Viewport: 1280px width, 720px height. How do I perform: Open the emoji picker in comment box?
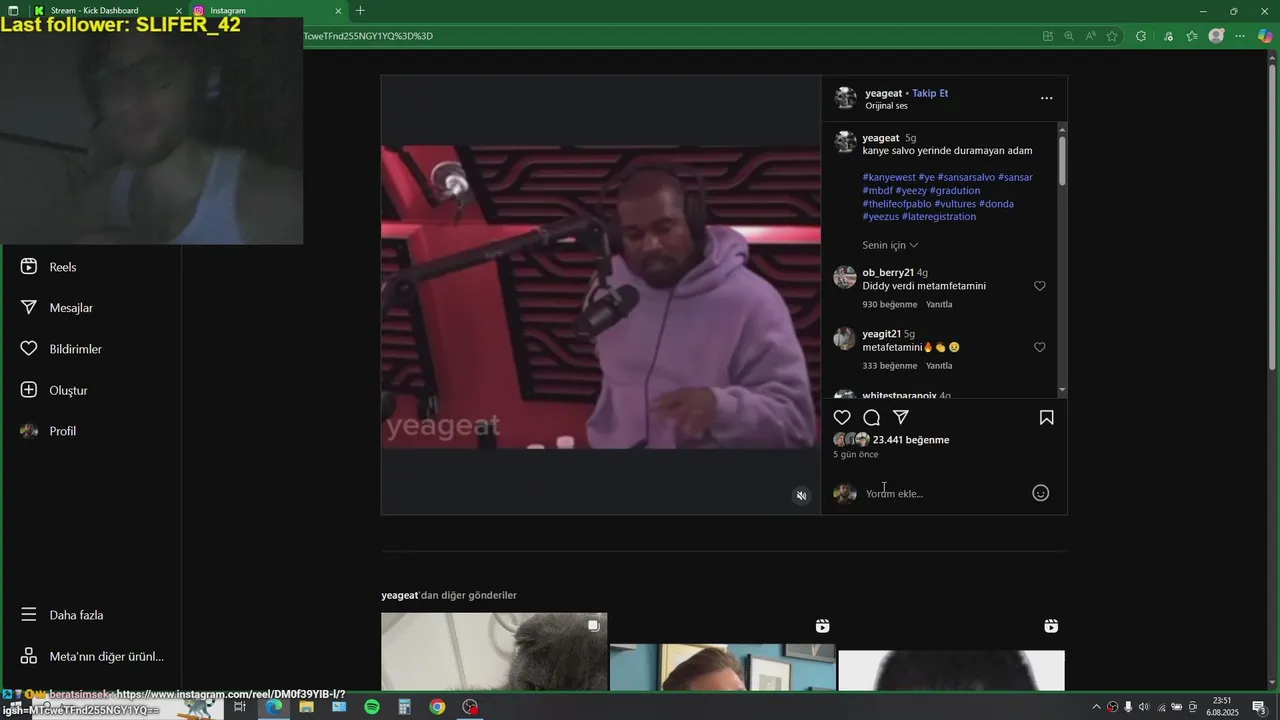[1041, 493]
